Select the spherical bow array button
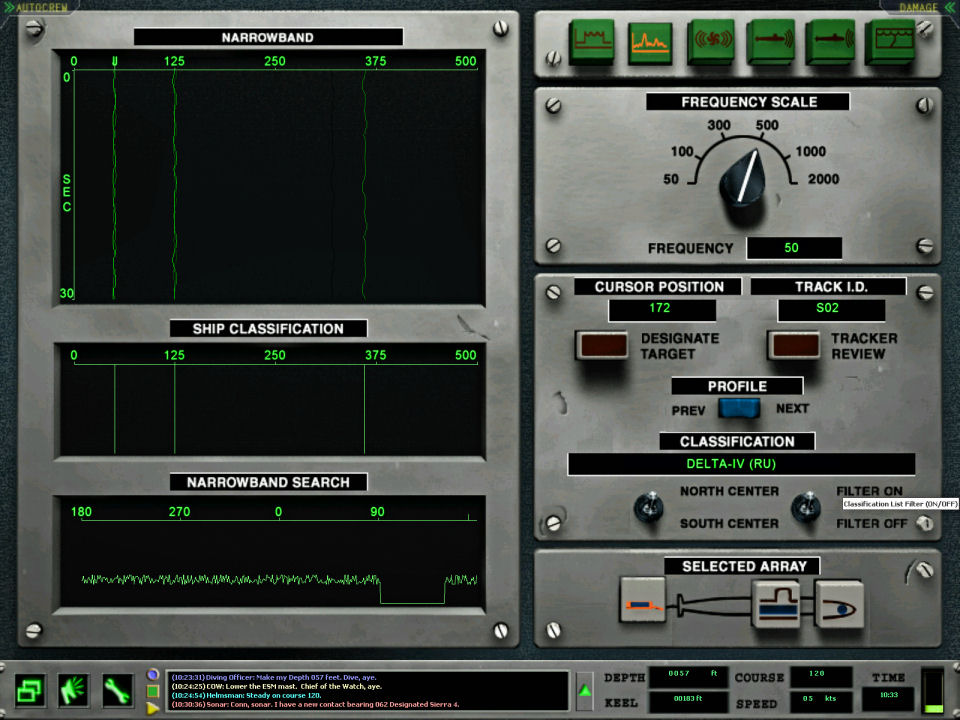Image resolution: width=960 pixels, height=720 pixels. pos(838,602)
